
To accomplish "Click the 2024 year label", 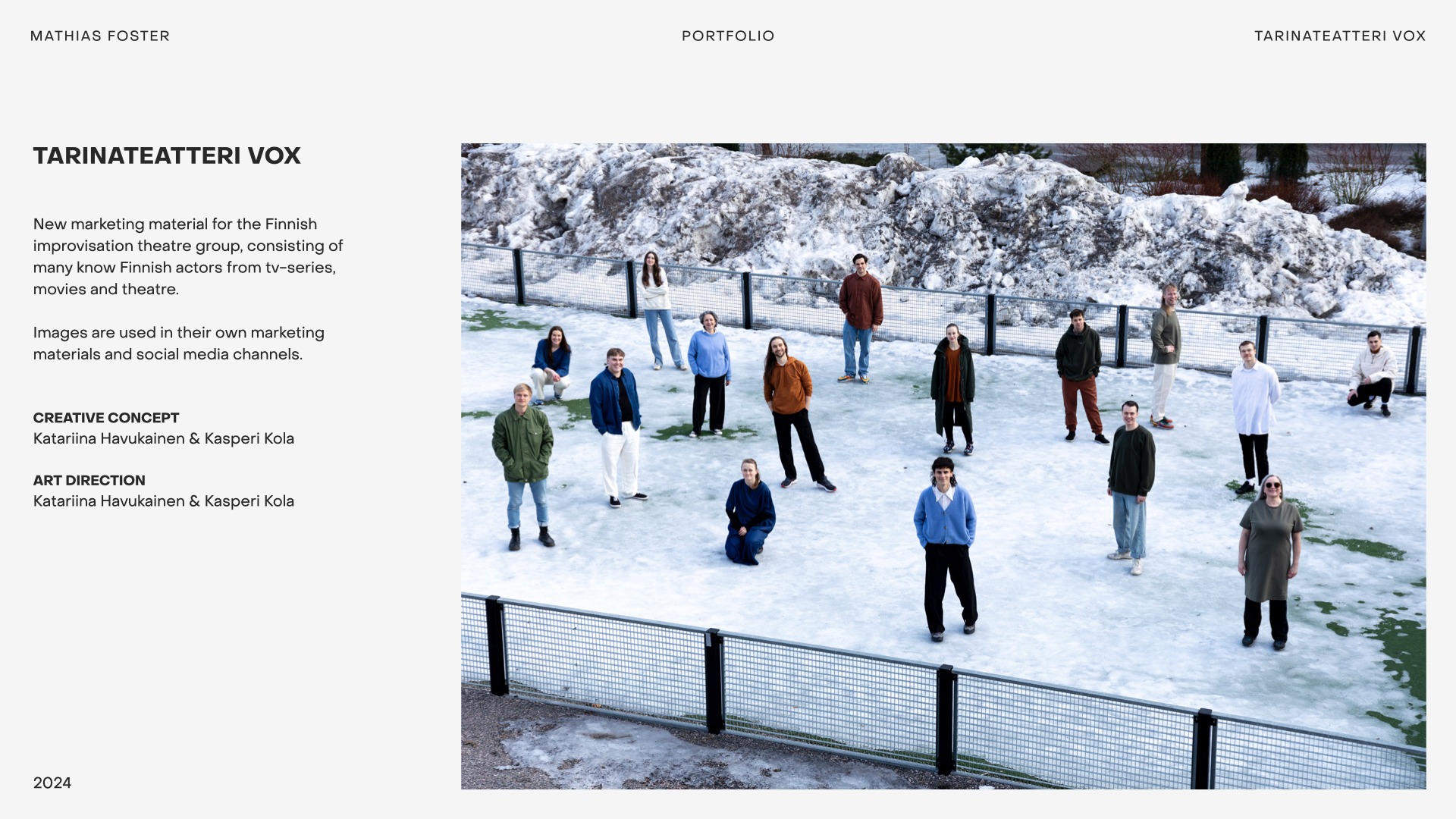I will tap(52, 783).
